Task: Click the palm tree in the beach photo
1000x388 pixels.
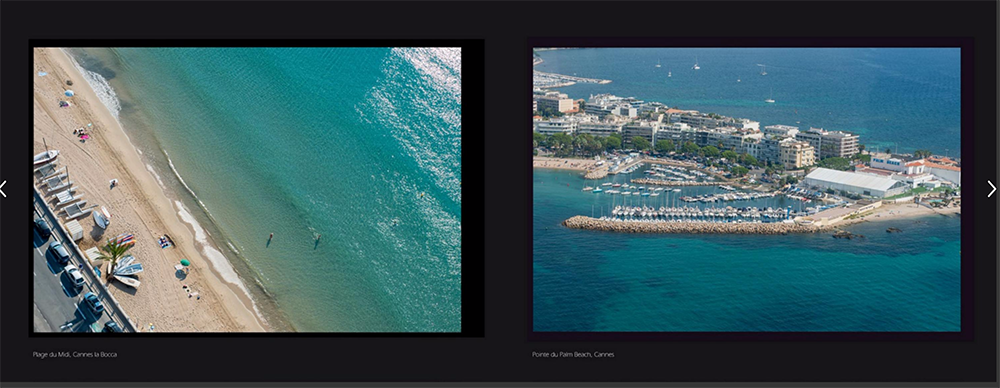Action: [x=114, y=251]
